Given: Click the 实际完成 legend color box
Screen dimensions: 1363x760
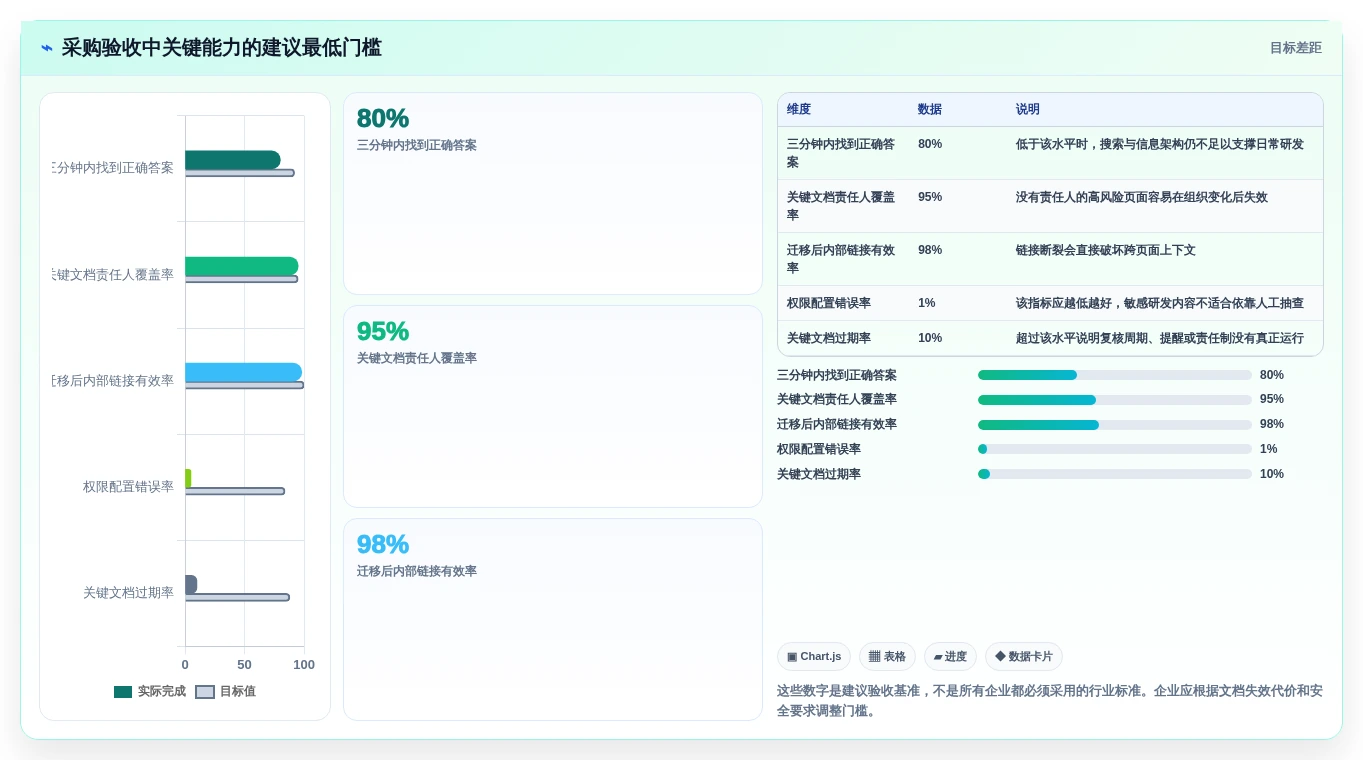Looking at the screenshot, I should coord(123,692).
